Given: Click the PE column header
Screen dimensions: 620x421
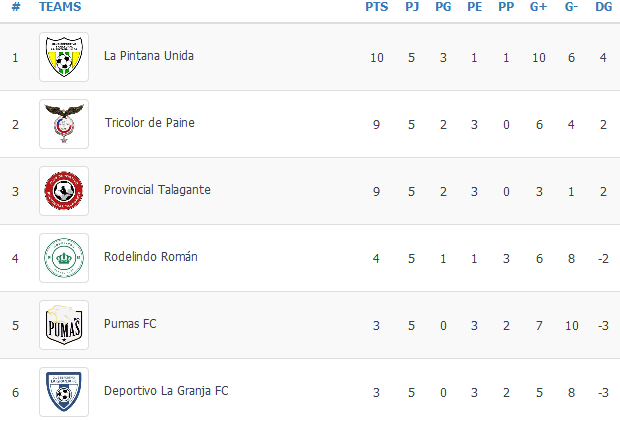Looking at the screenshot, I should (x=474, y=7).
